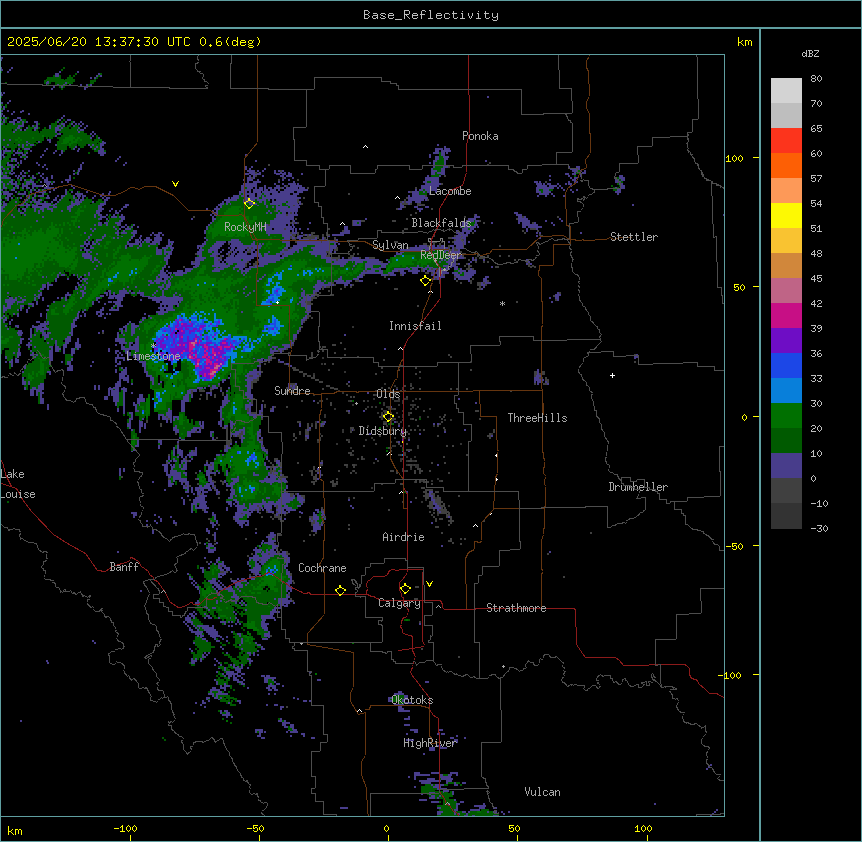Select the Airdrie label

coord(404,537)
